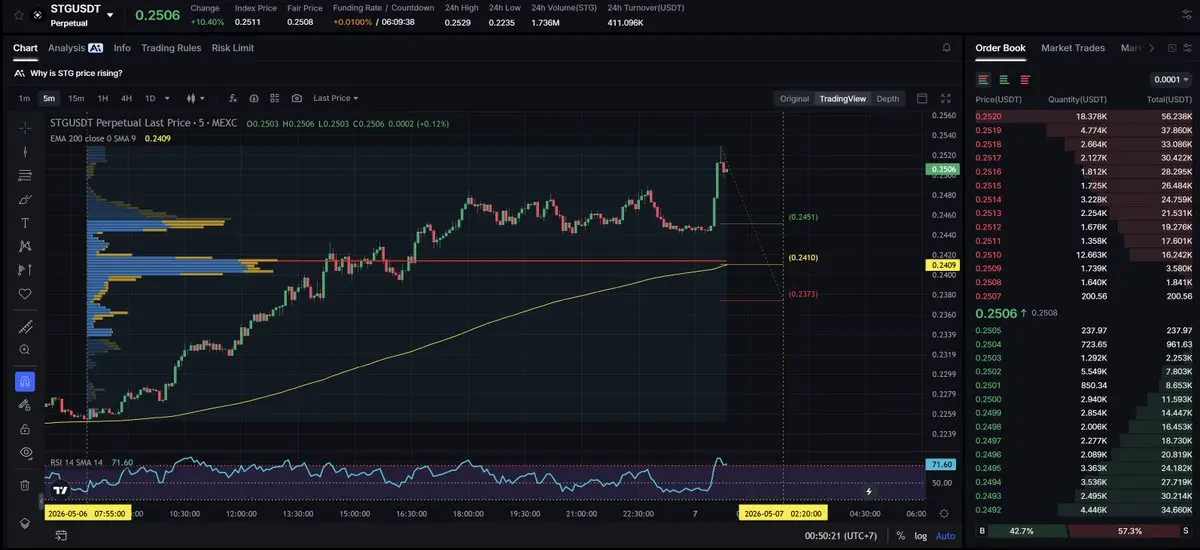This screenshot has height=550, width=1200.
Task: Remove drawings with trash icon
Action: (25, 485)
